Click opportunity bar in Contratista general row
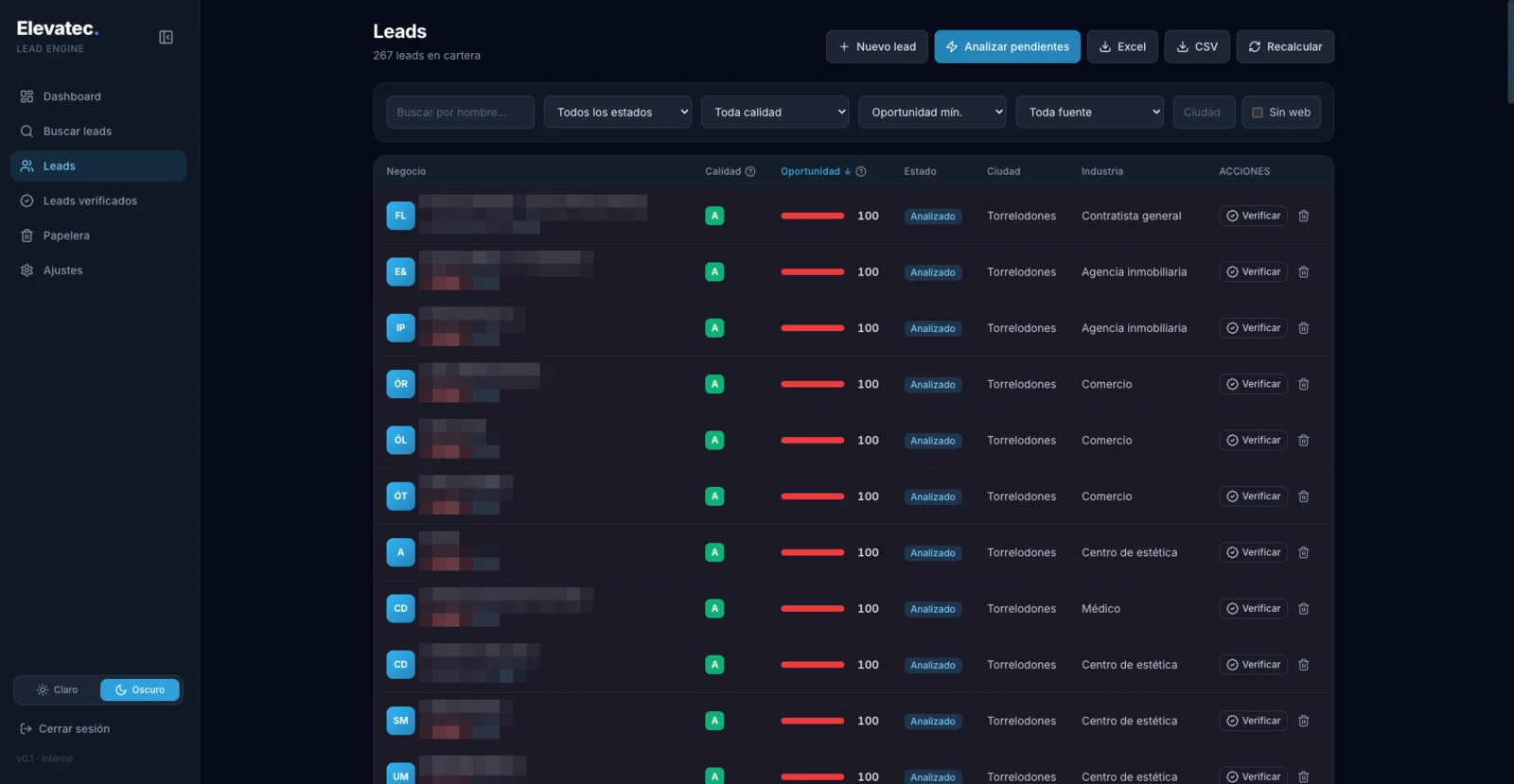Image resolution: width=1514 pixels, height=784 pixels. (812, 216)
